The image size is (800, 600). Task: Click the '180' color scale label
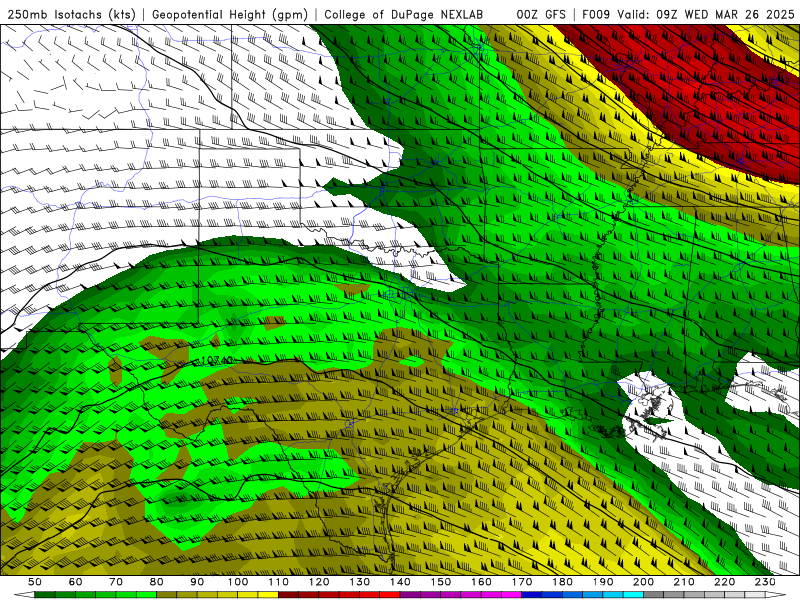pyautogui.click(x=562, y=582)
